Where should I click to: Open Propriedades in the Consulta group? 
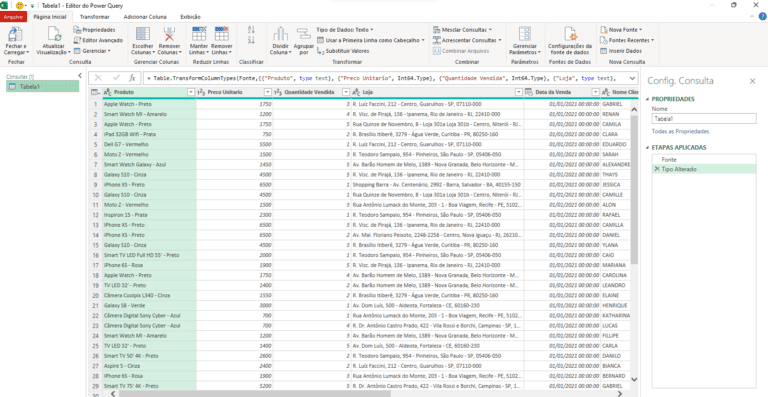coord(95,30)
